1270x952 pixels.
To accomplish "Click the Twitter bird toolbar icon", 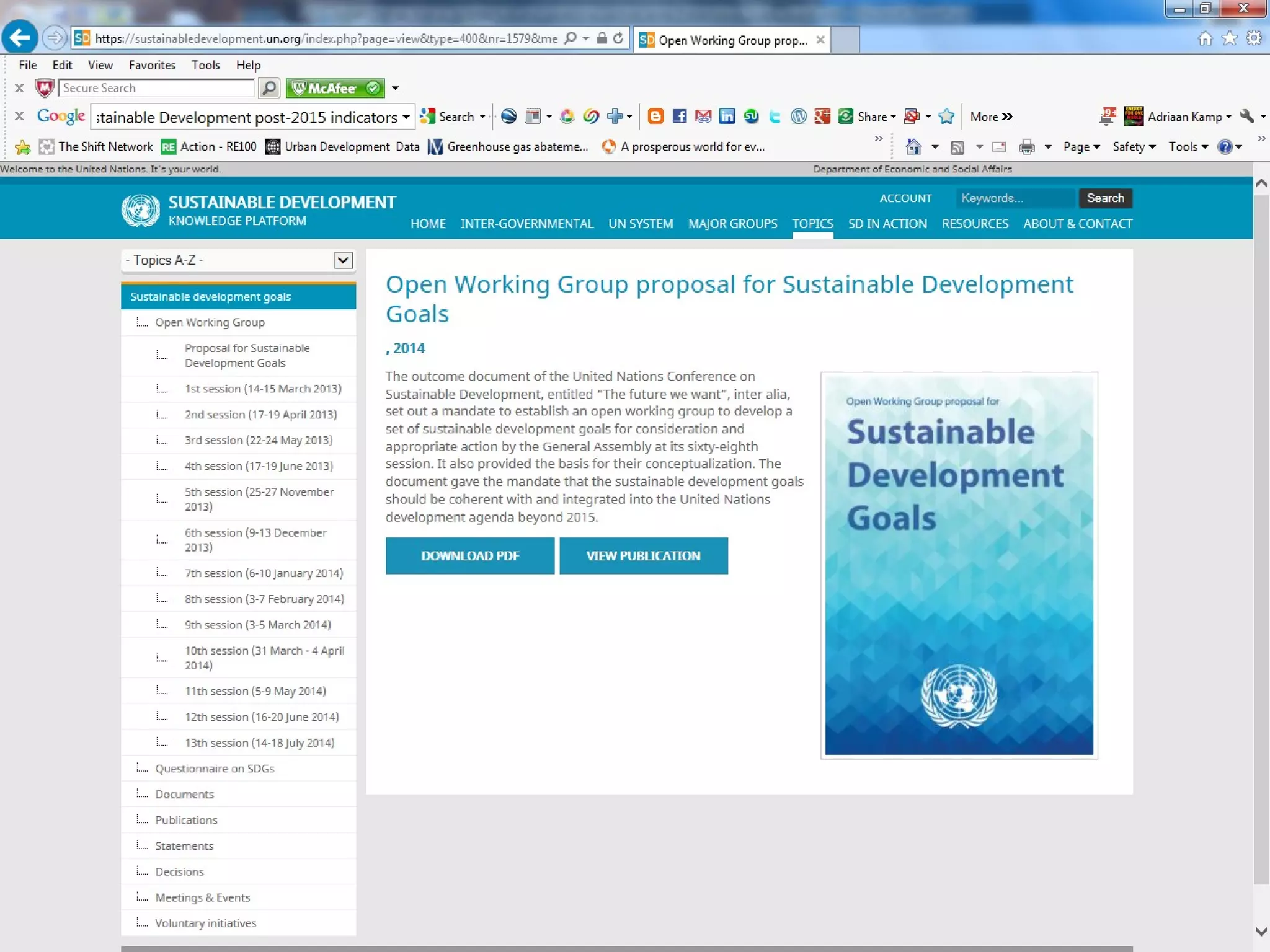I will (x=775, y=117).
